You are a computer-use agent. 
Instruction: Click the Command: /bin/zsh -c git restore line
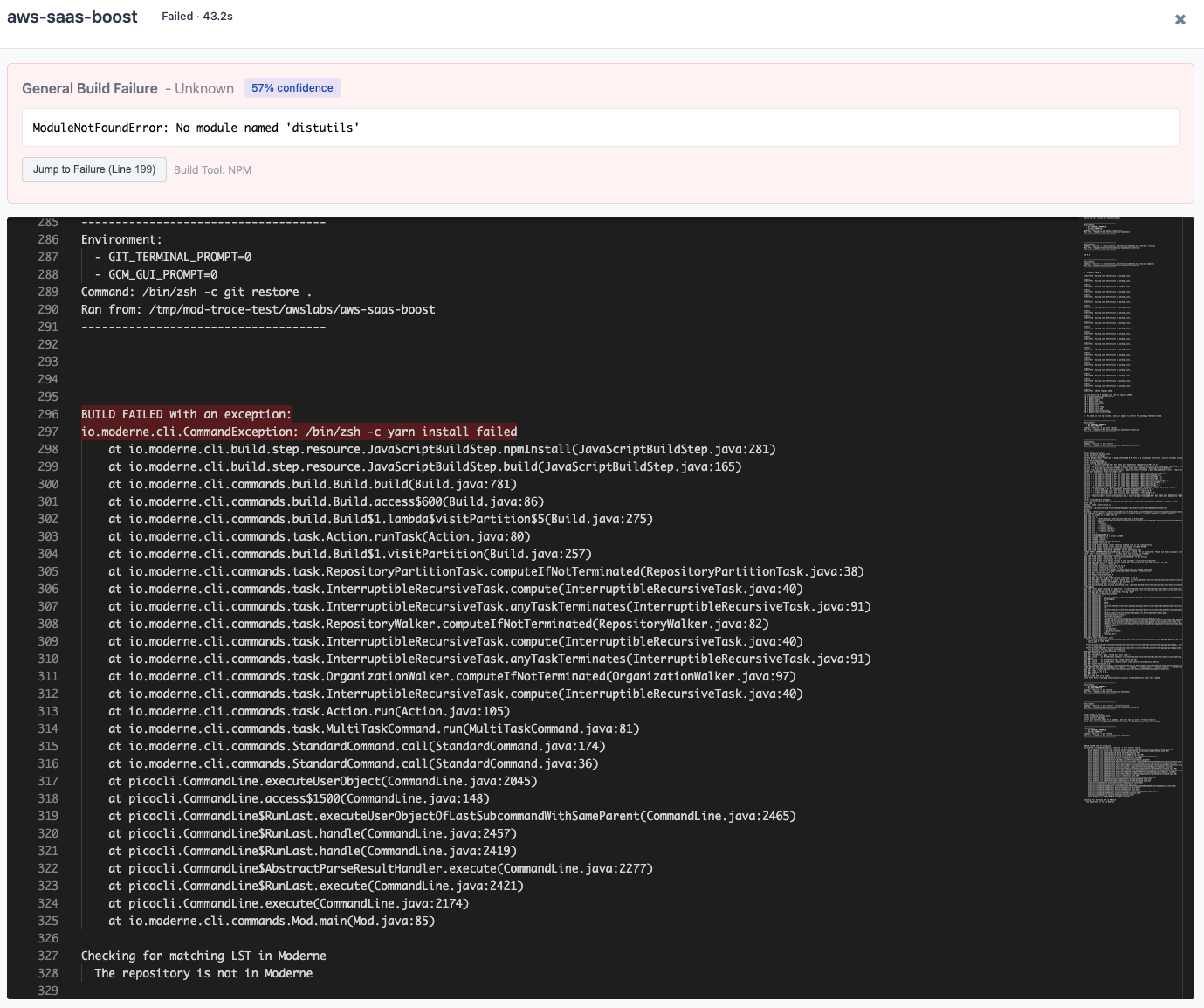point(196,292)
